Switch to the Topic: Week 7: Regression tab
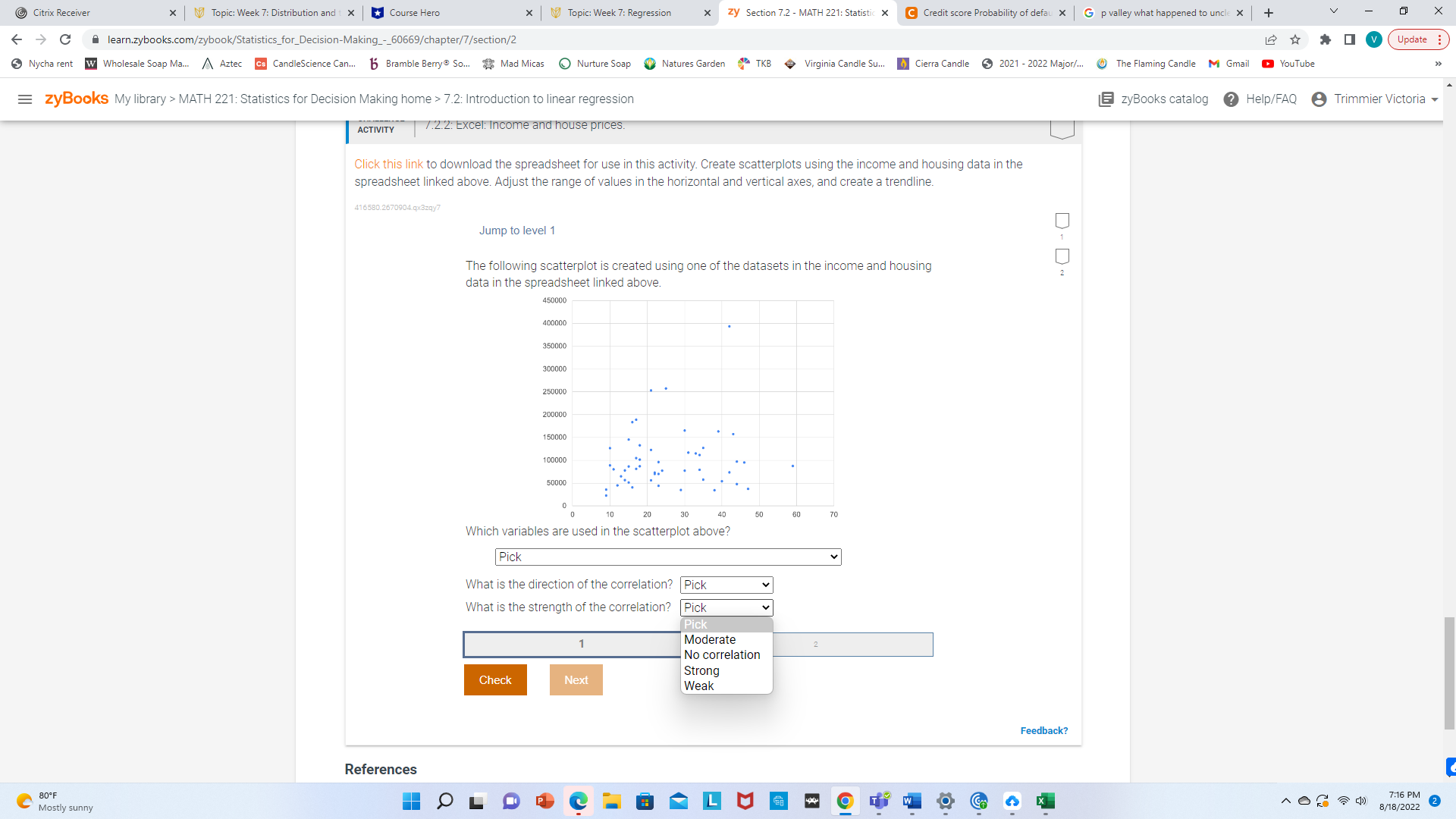The width and height of the screenshot is (1456, 819). [x=622, y=13]
